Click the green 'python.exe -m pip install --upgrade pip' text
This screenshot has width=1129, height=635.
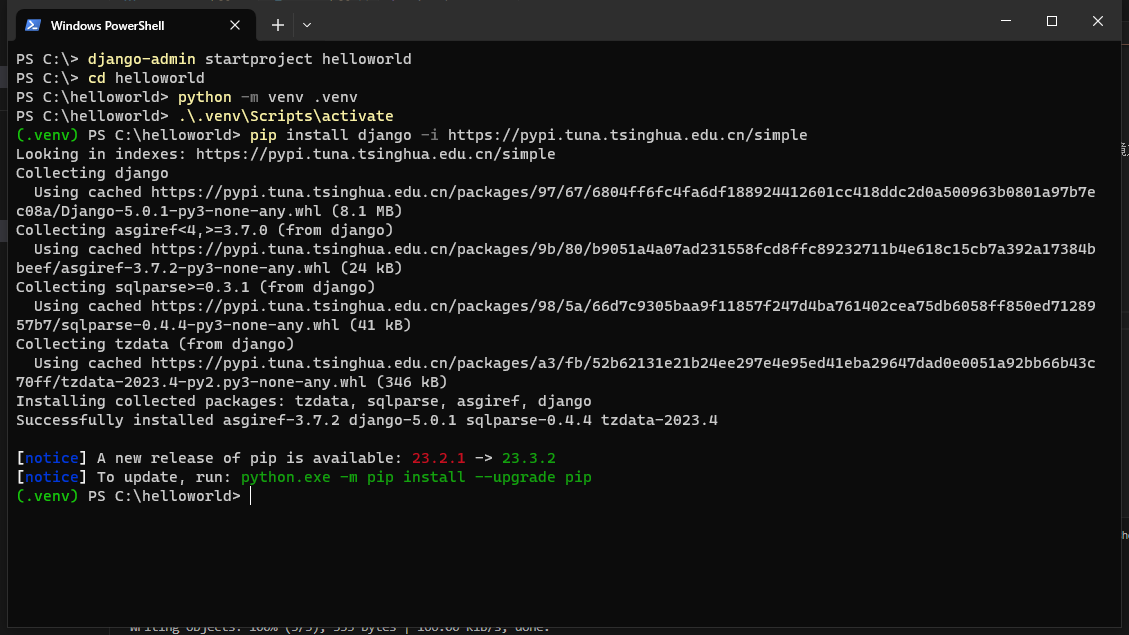click(x=416, y=477)
